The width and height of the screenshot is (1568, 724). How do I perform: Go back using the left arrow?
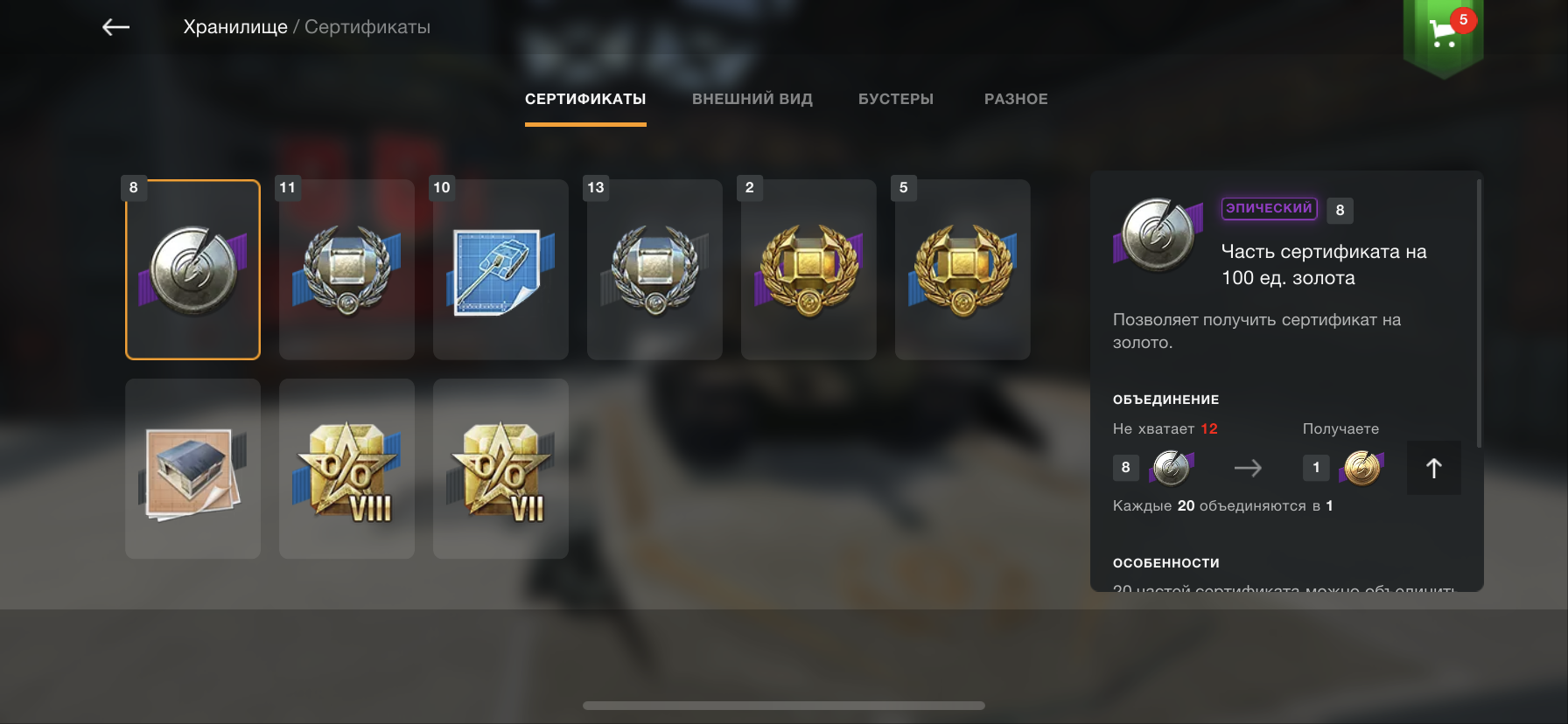click(x=115, y=27)
